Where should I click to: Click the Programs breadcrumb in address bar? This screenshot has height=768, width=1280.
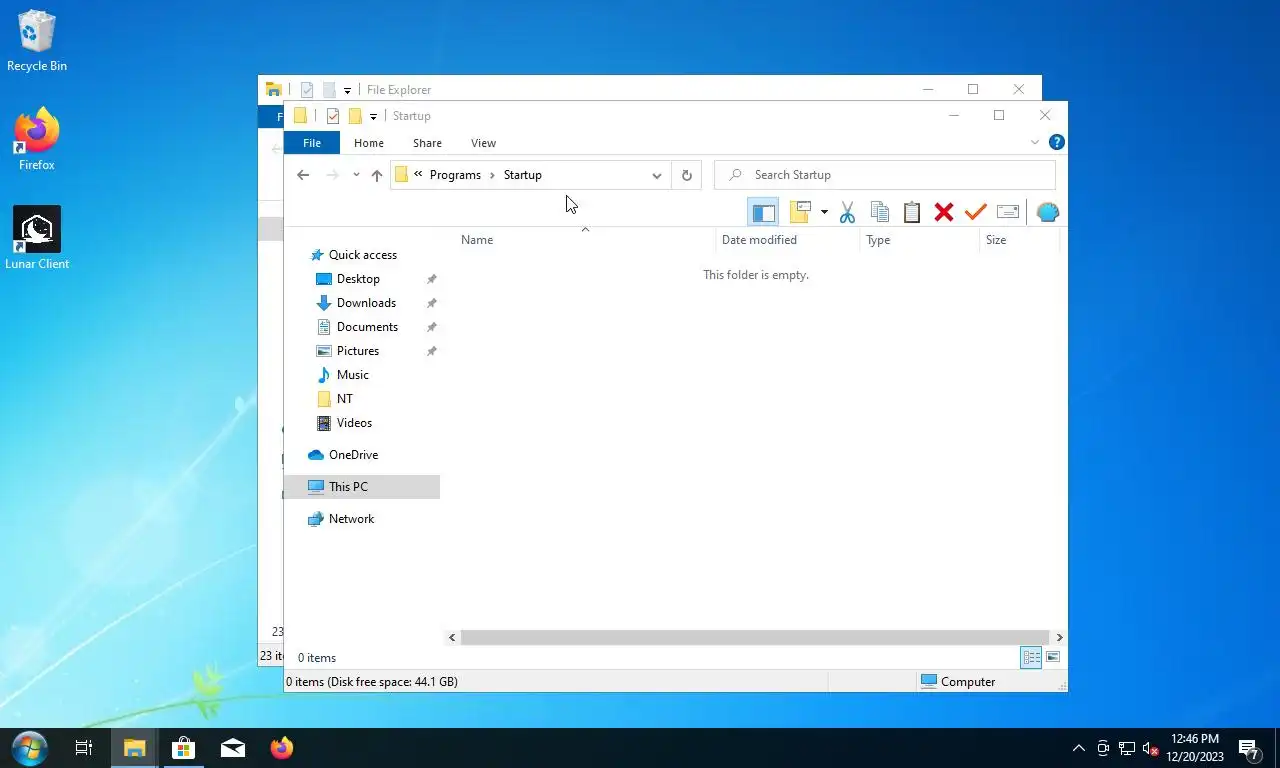pos(455,175)
